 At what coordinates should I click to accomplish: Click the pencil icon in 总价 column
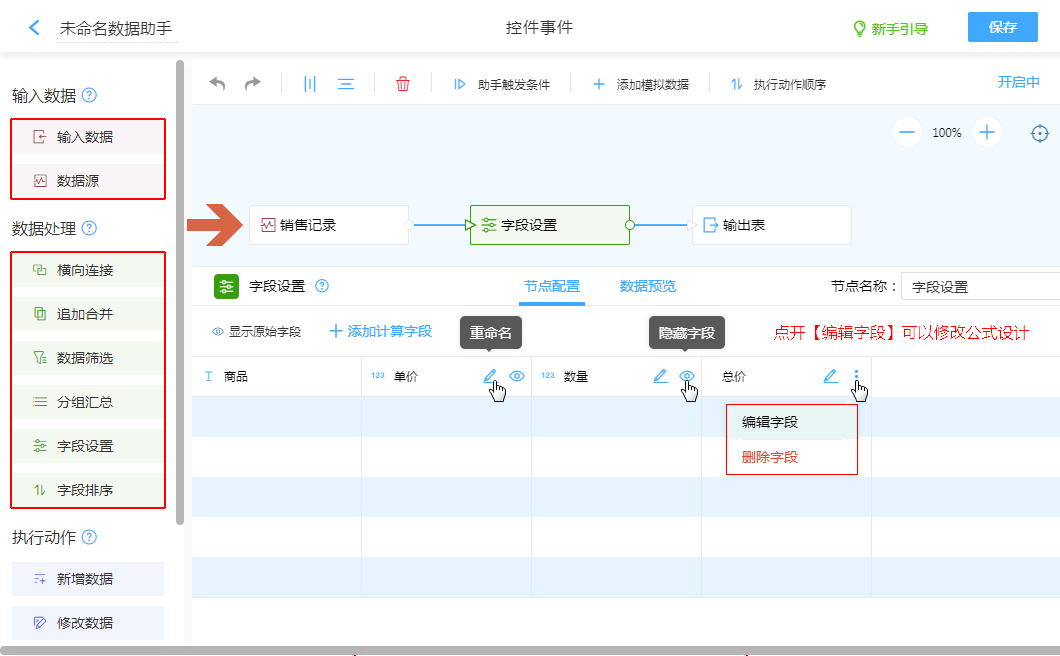coord(830,376)
